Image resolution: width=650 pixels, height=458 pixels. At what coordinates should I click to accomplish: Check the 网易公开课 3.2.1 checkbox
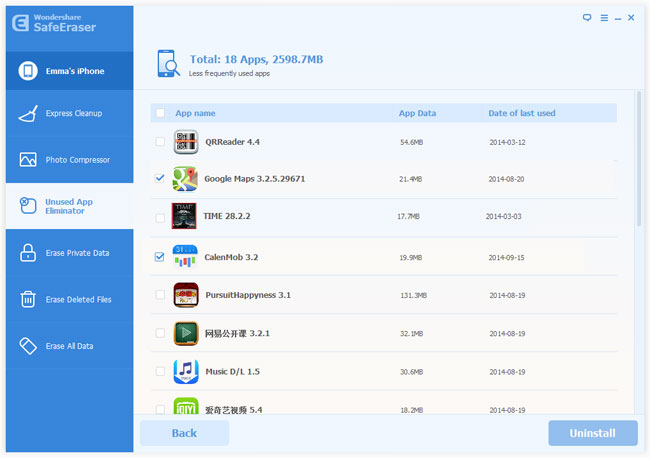coord(160,333)
